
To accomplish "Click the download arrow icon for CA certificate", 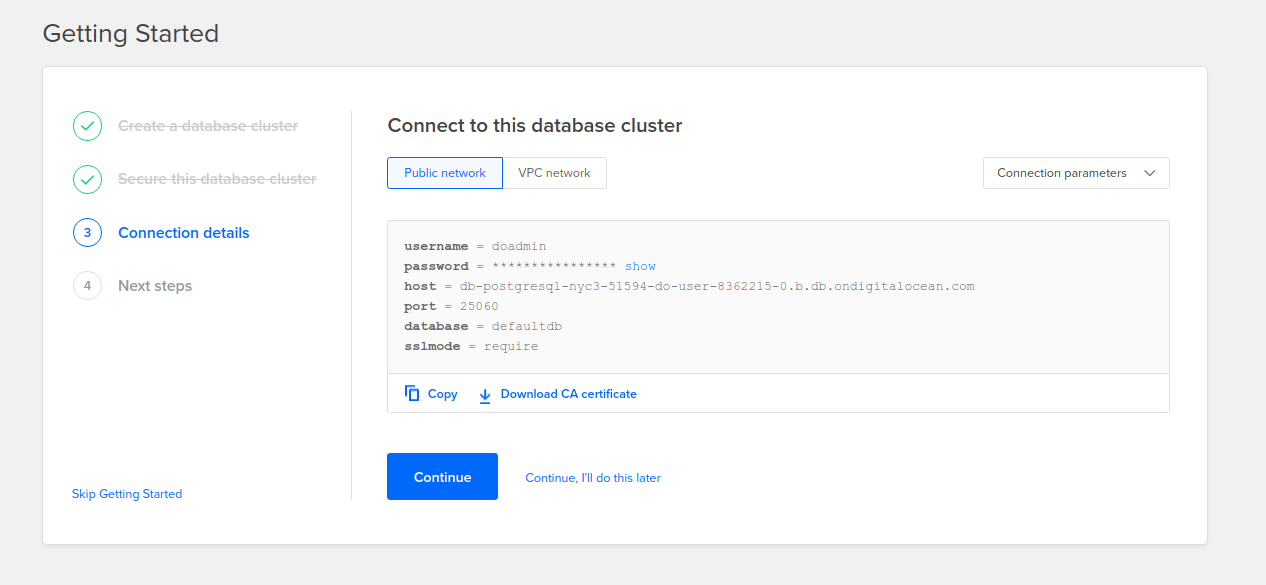I will click(485, 395).
